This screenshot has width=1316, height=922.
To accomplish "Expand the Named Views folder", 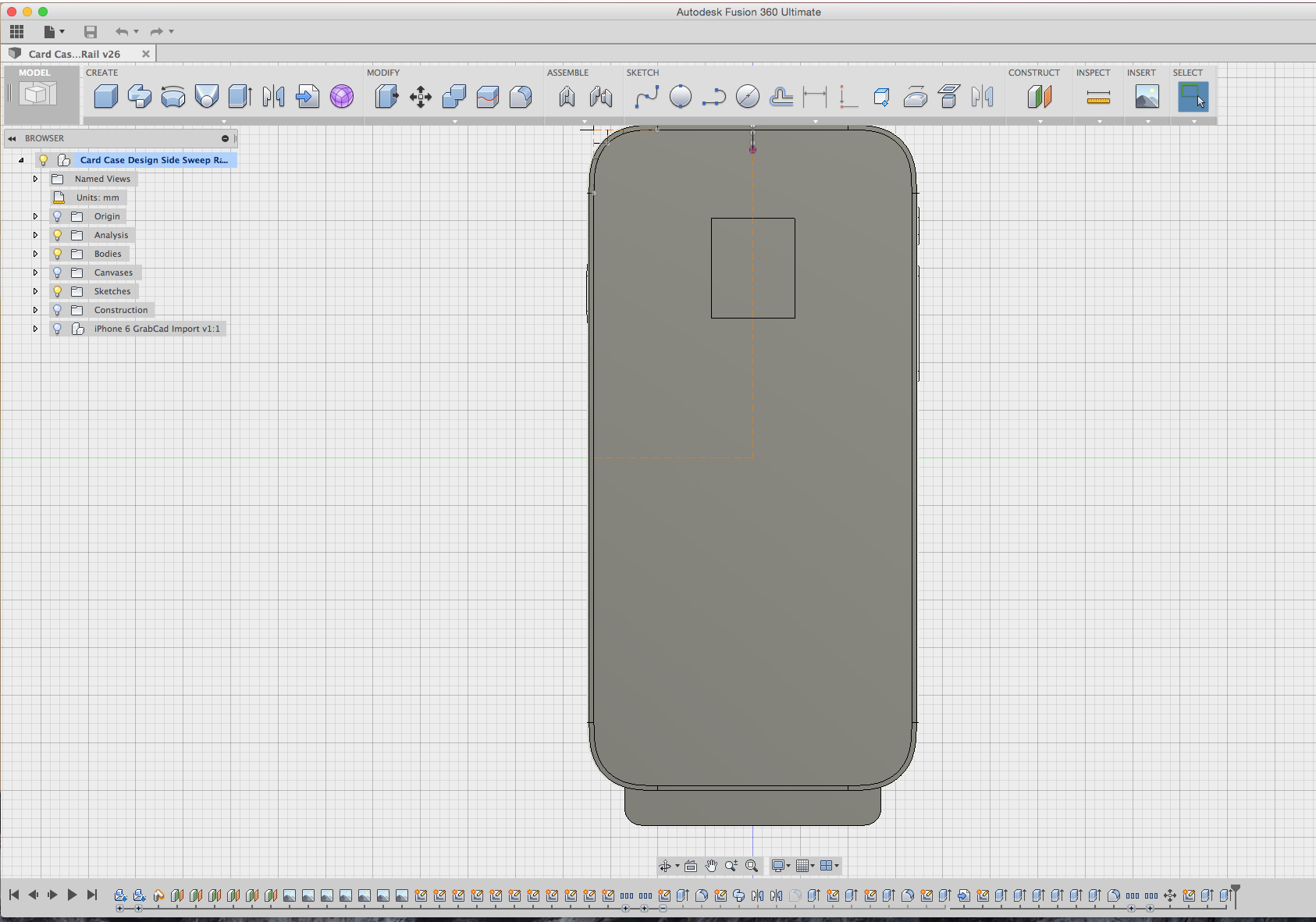I will 35,179.
